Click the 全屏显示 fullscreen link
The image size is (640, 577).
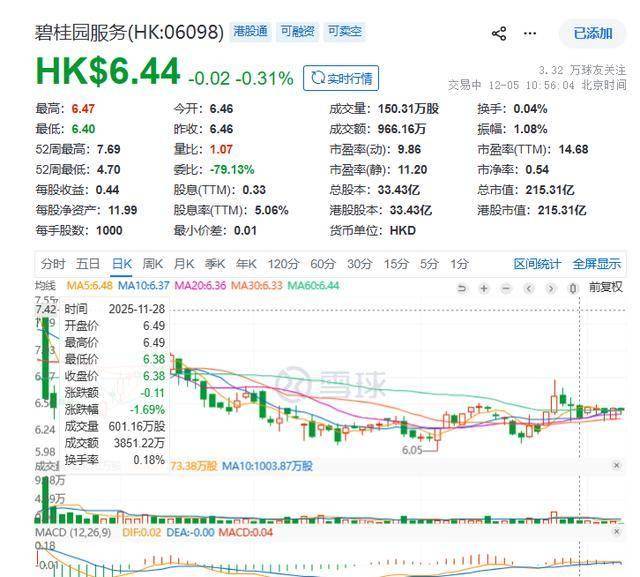(x=596, y=264)
